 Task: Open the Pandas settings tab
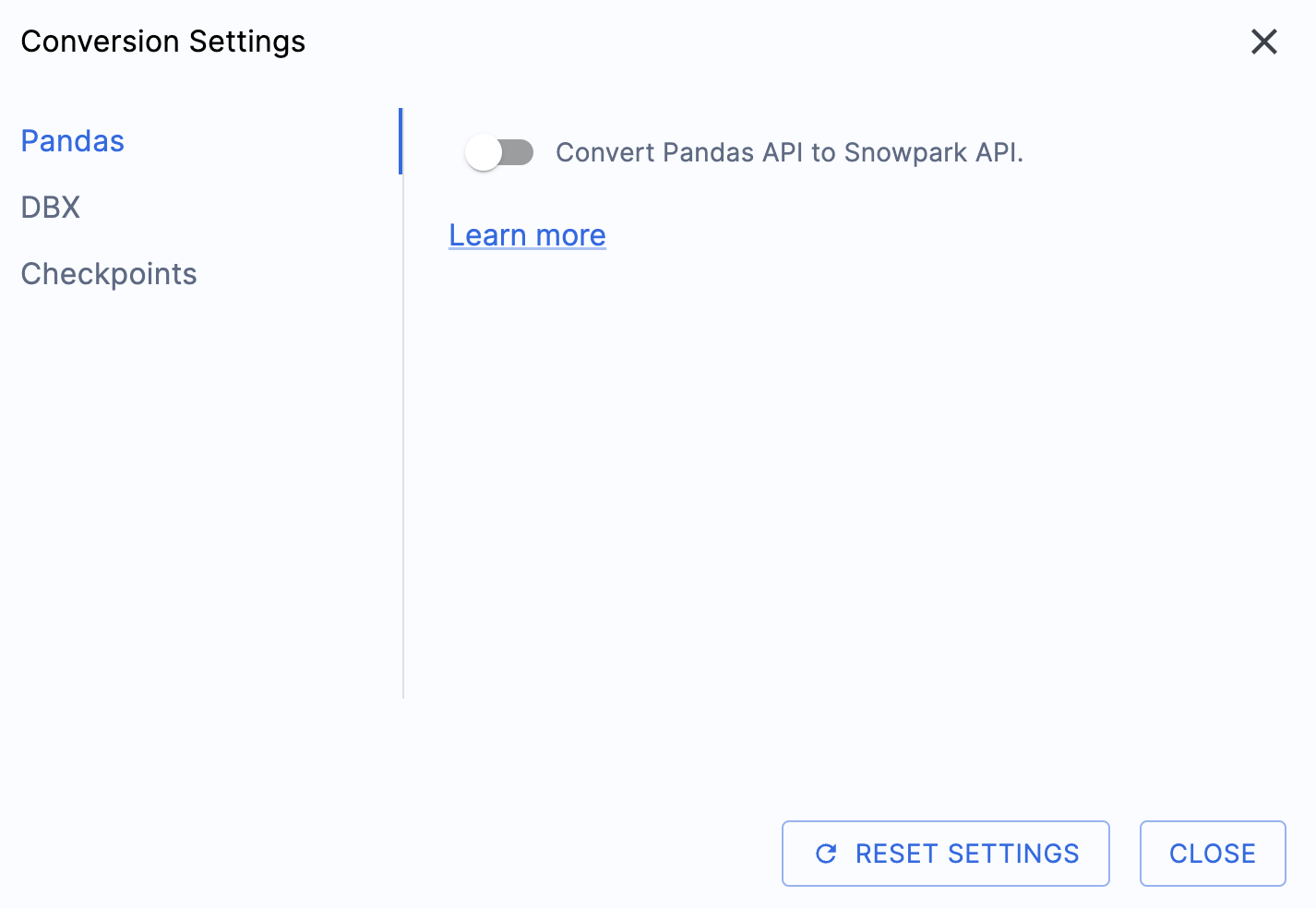[73, 141]
